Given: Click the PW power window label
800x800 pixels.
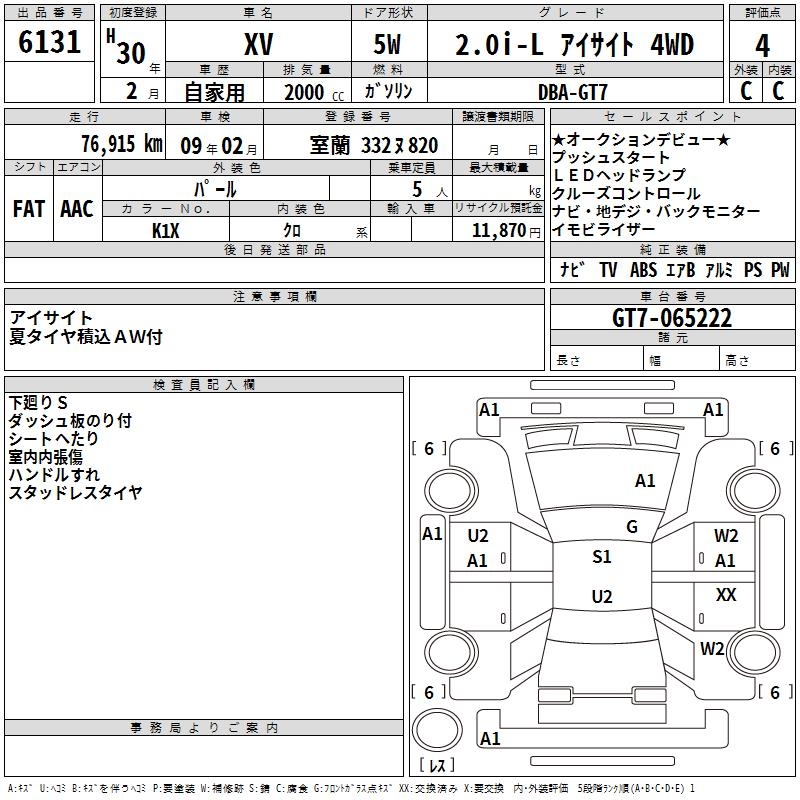Looking at the screenshot, I should coord(780,270).
